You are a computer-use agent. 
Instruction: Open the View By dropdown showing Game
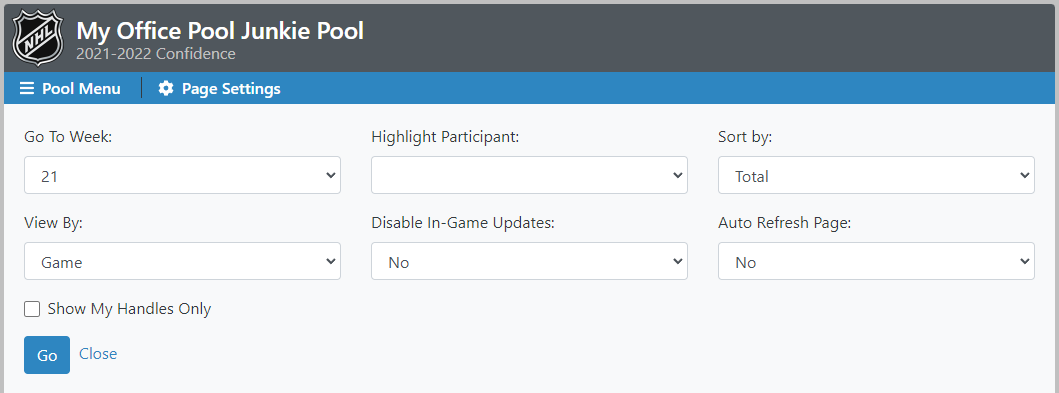(x=182, y=261)
